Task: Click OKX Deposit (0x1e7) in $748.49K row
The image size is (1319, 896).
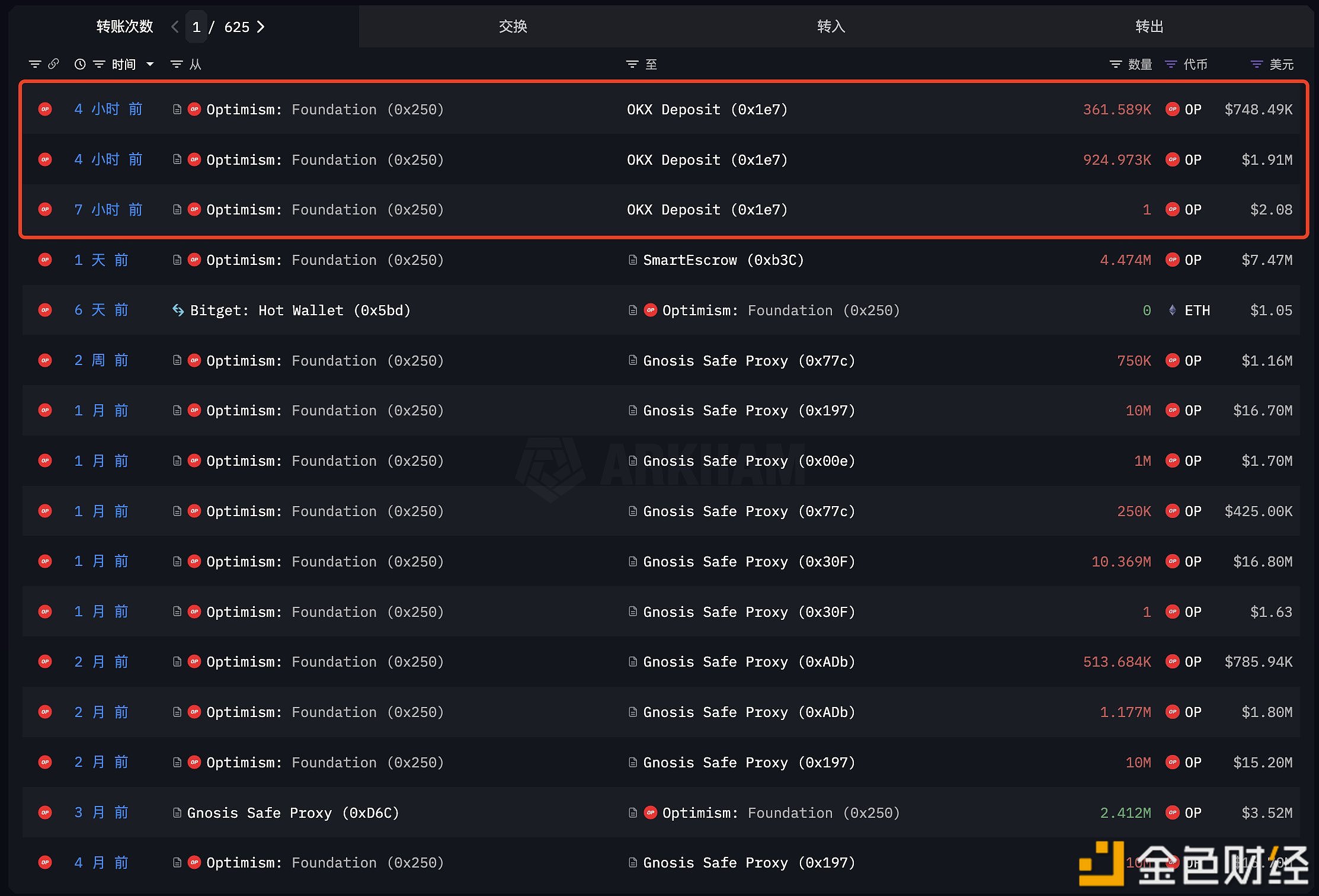Action: click(707, 110)
